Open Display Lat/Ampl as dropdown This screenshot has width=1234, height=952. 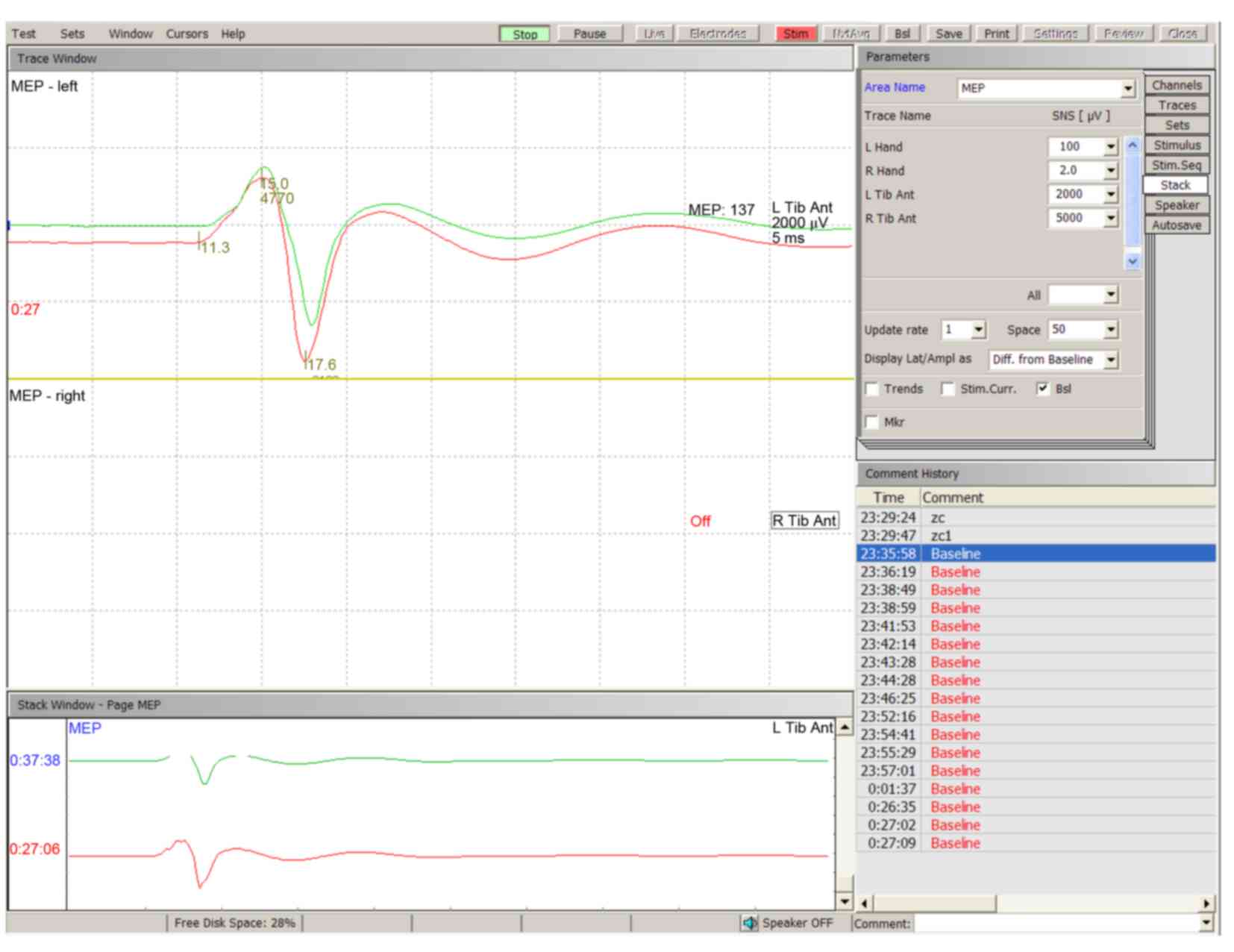1110,360
